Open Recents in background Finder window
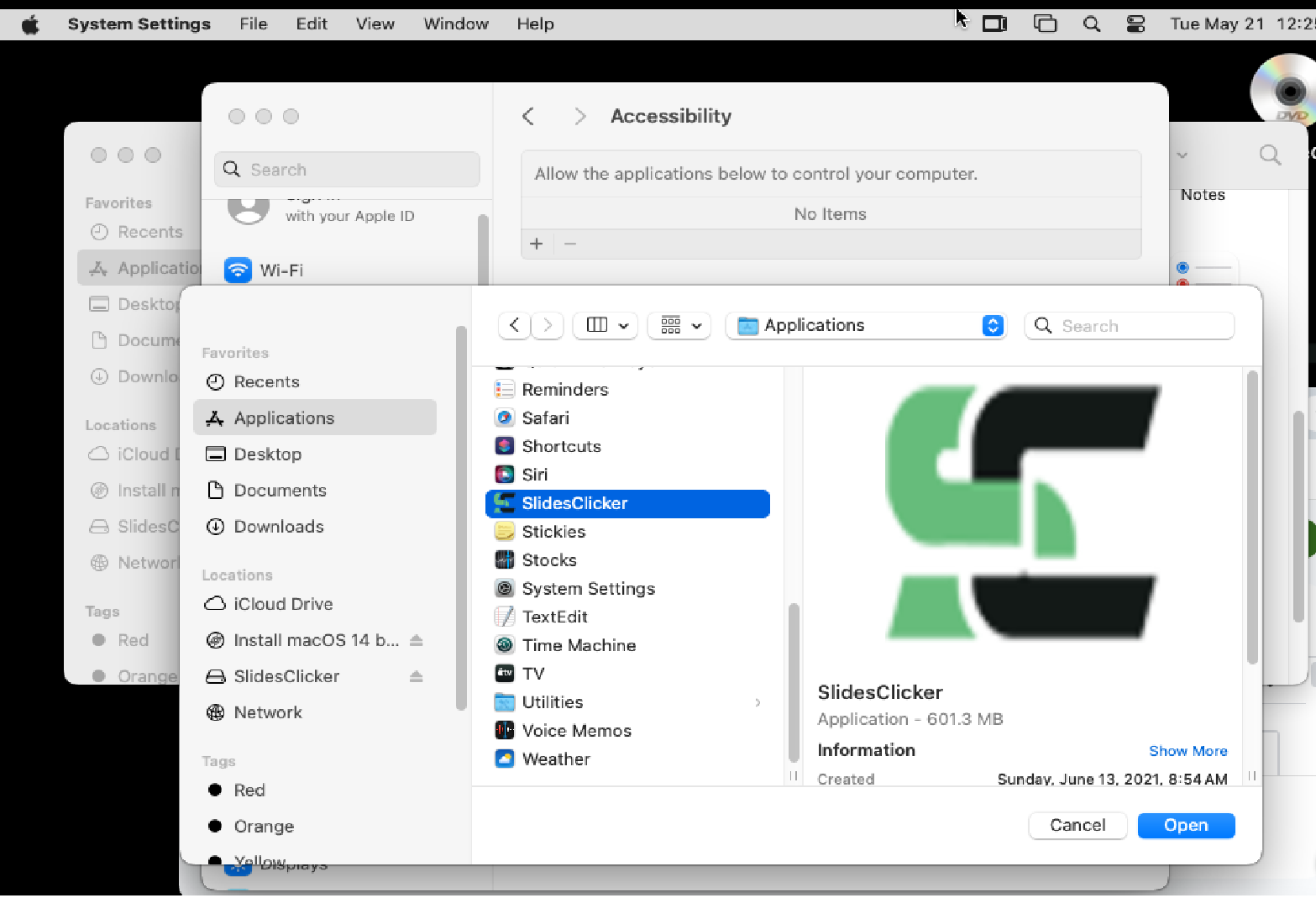This screenshot has height=898, width=1316. [137, 233]
